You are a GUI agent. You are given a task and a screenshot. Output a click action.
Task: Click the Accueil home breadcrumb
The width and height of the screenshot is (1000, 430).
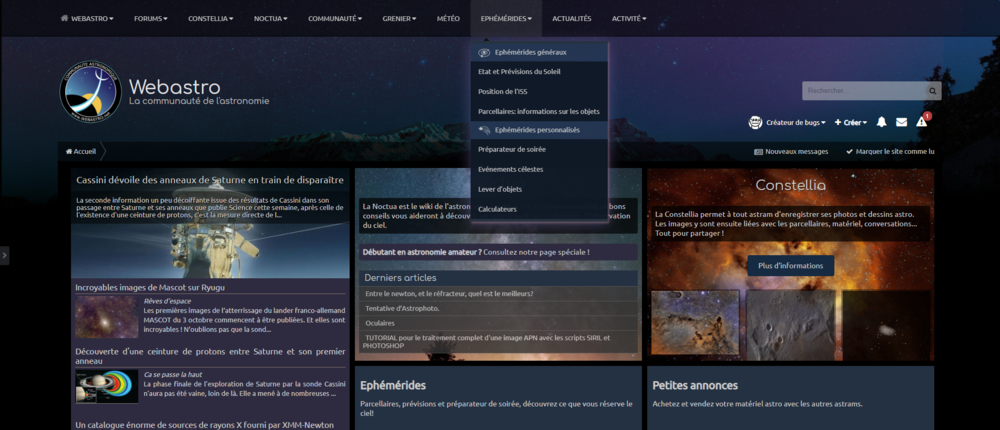click(x=81, y=152)
